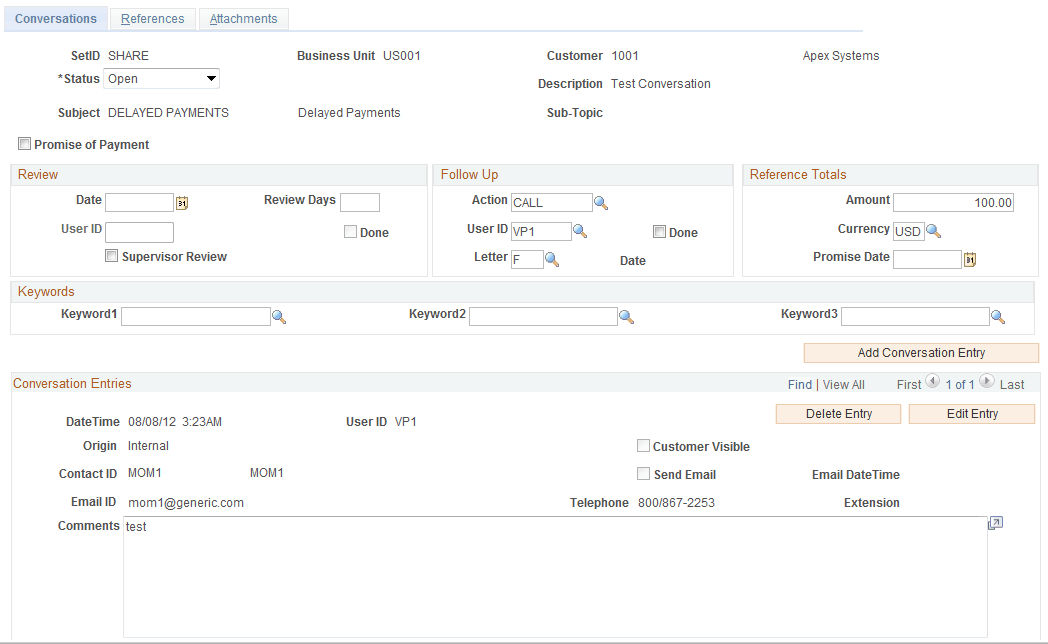Toggle the Customer Visible checkbox

pos(643,446)
